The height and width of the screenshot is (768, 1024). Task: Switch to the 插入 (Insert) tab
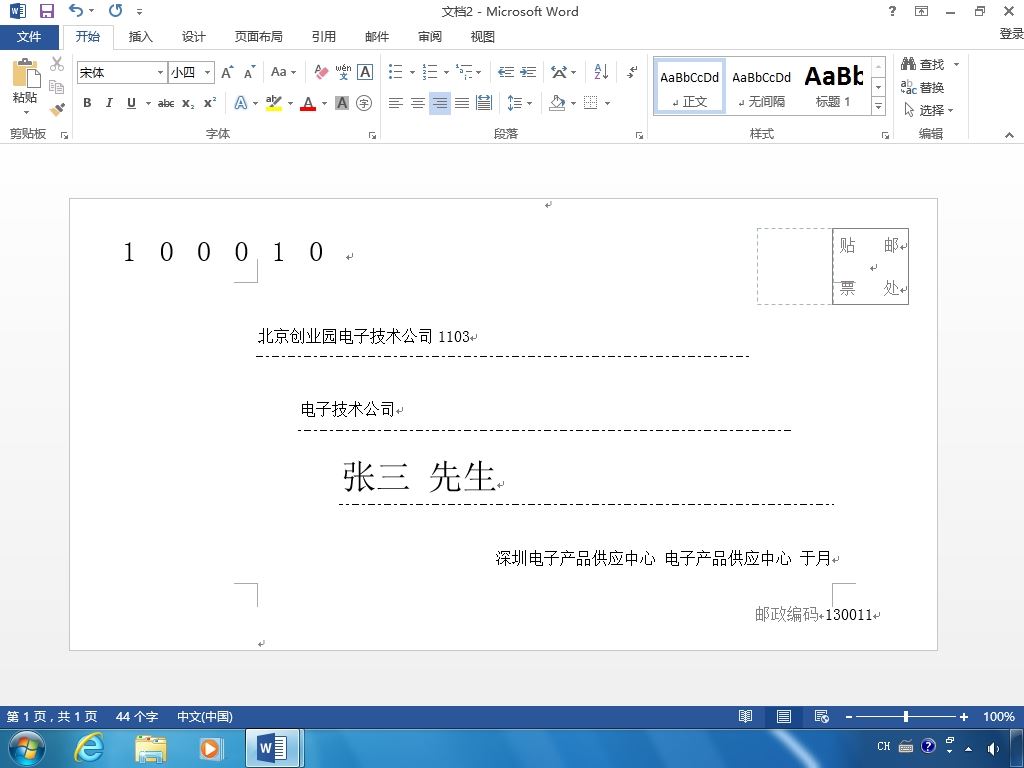[x=140, y=37]
